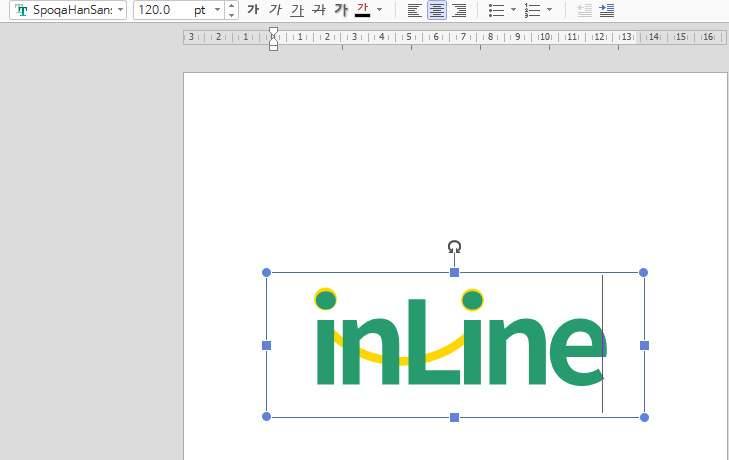The image size is (729, 460).
Task: Click the right-middle resize handle
Action: (644, 345)
